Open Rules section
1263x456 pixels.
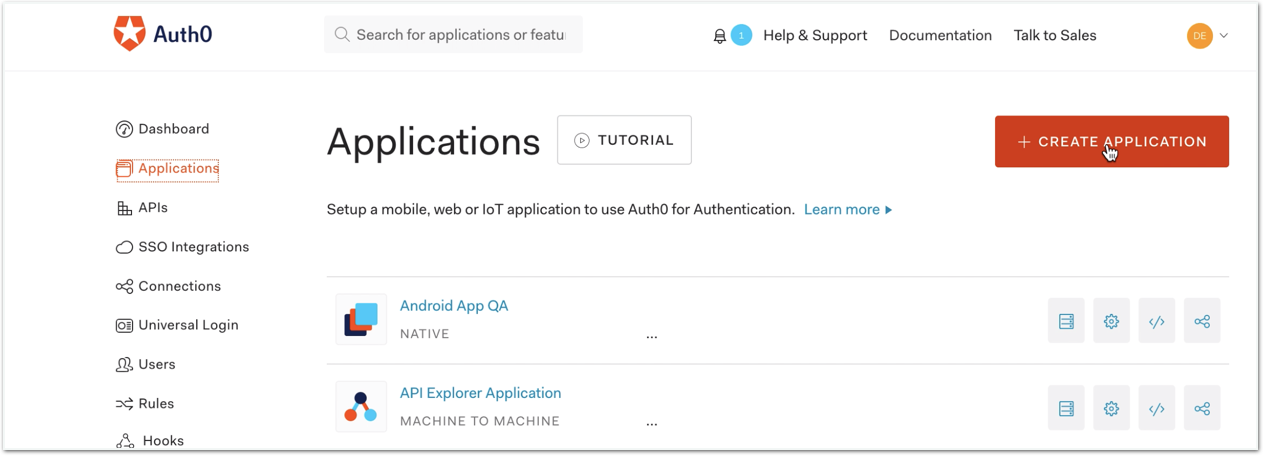pyautogui.click(x=156, y=404)
